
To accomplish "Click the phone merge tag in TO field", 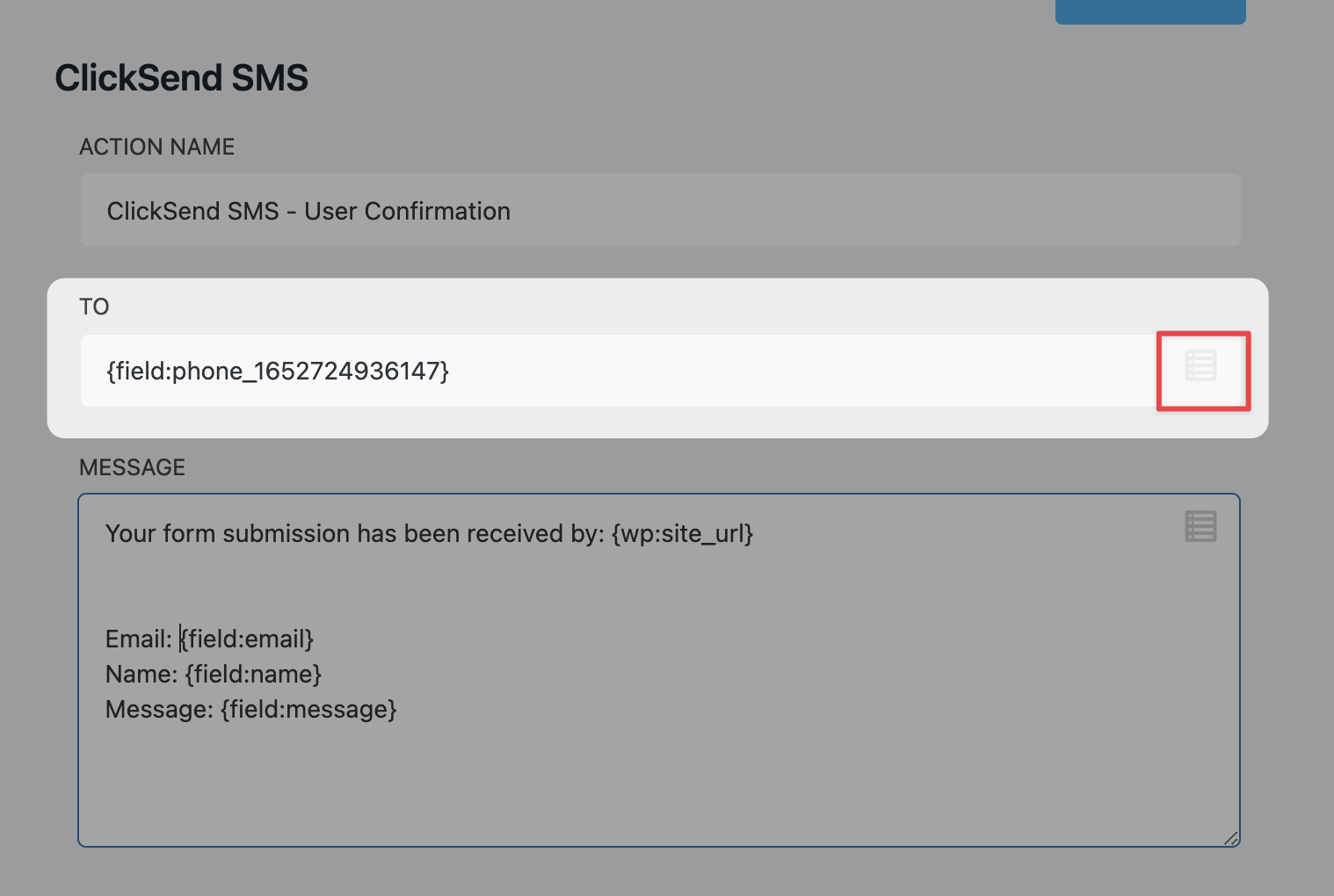I will [x=278, y=372].
